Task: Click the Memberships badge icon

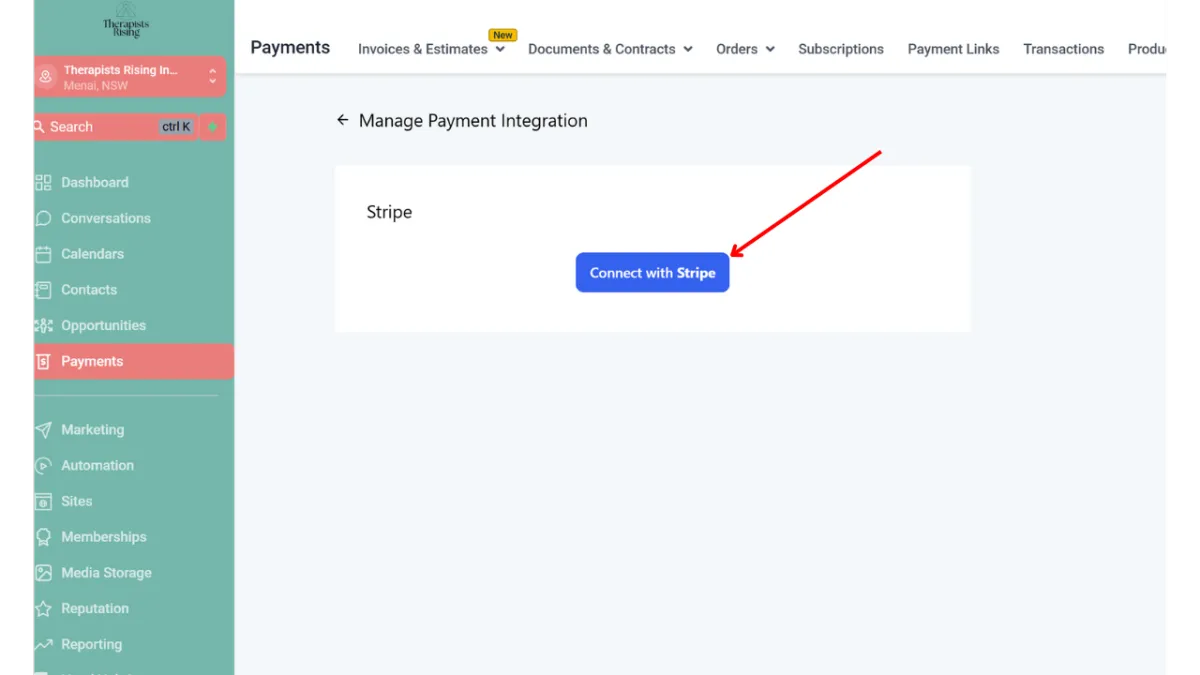Action: point(43,537)
